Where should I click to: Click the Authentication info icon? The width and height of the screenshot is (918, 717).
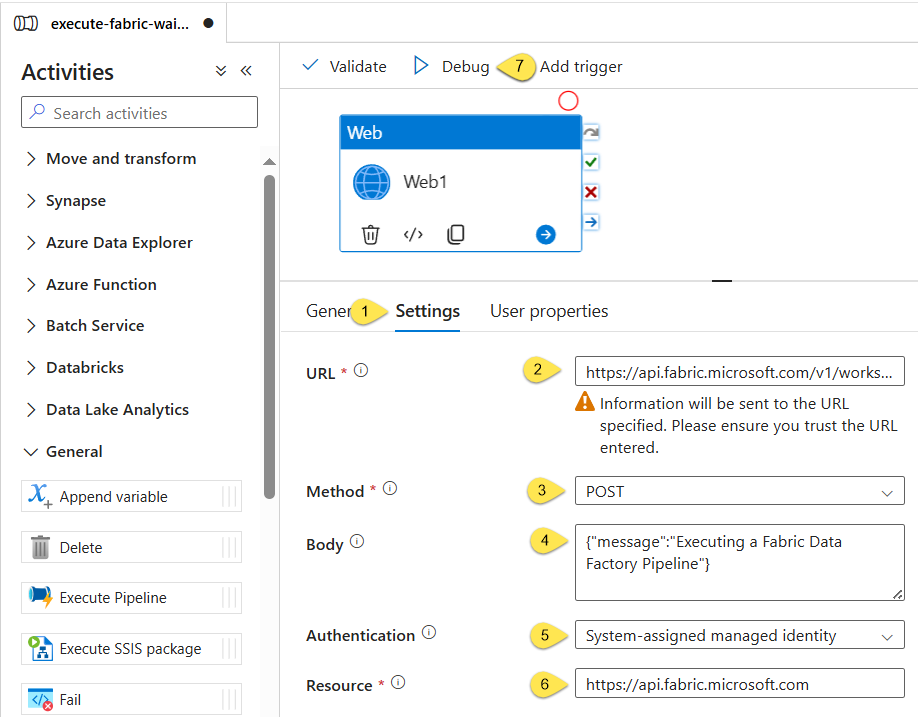coord(429,632)
